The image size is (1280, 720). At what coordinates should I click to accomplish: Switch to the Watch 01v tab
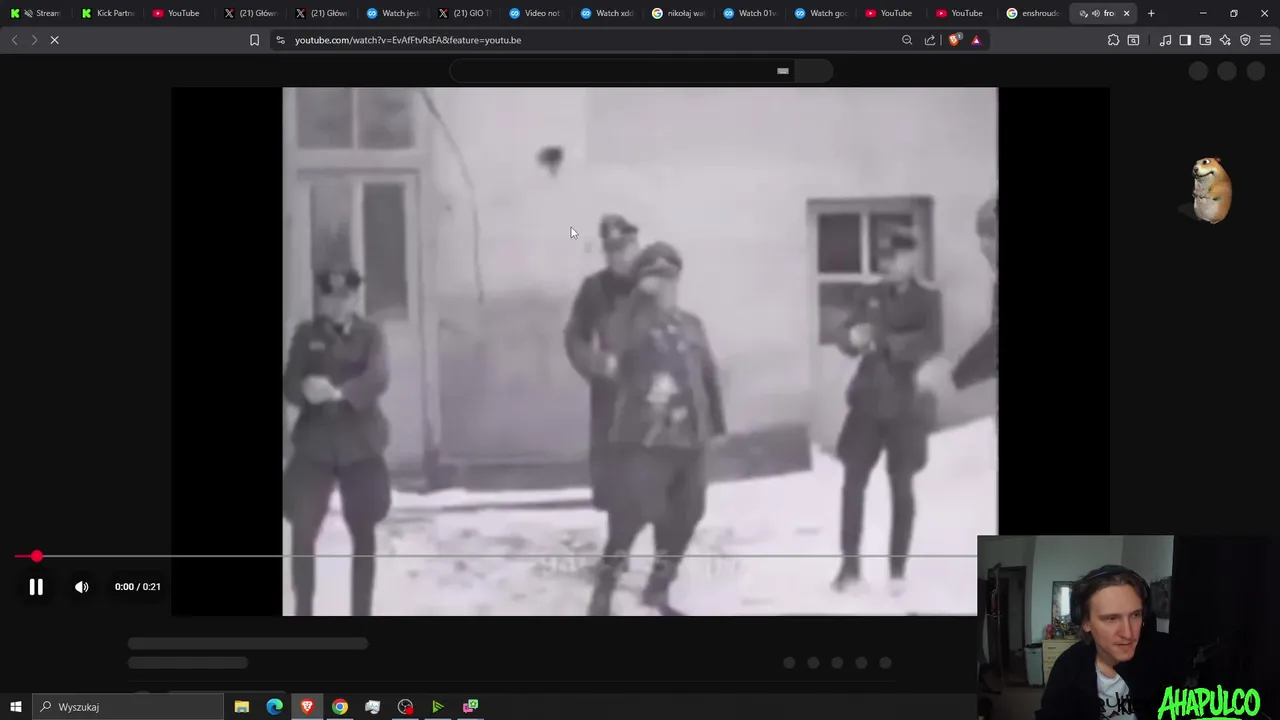[x=750, y=13]
